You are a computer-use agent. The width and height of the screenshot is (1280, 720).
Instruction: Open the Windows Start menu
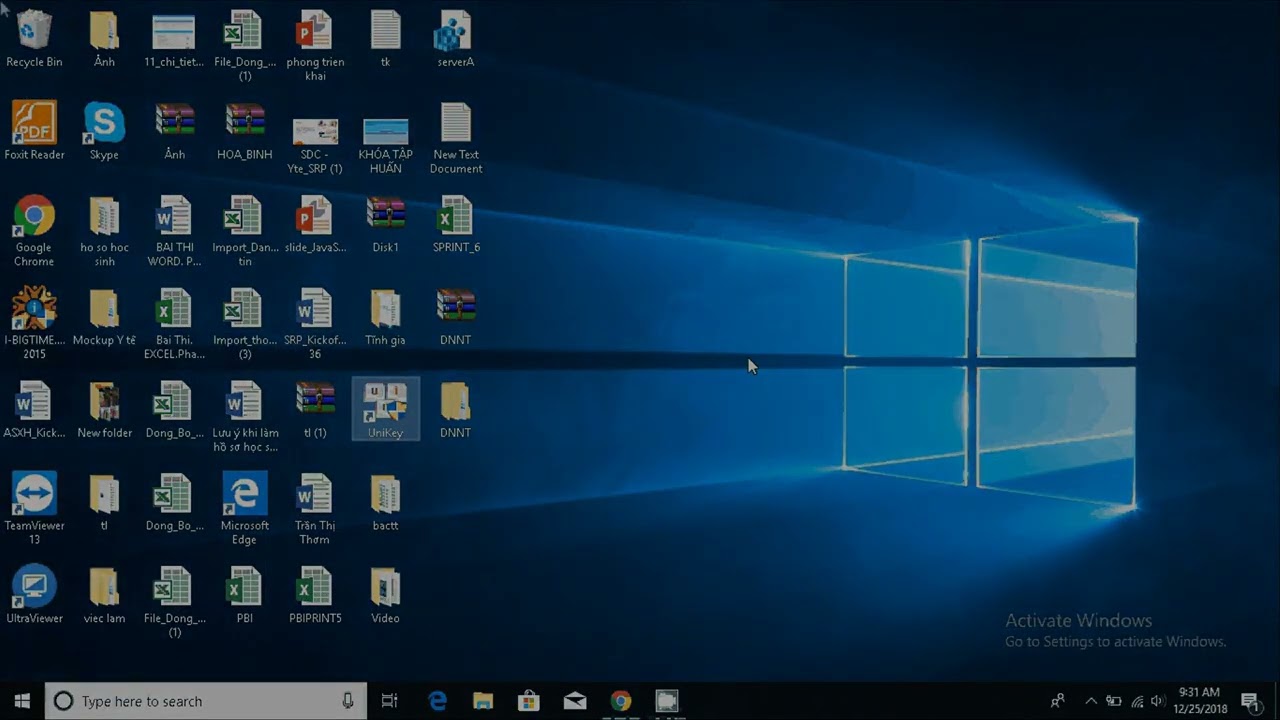click(x=22, y=701)
